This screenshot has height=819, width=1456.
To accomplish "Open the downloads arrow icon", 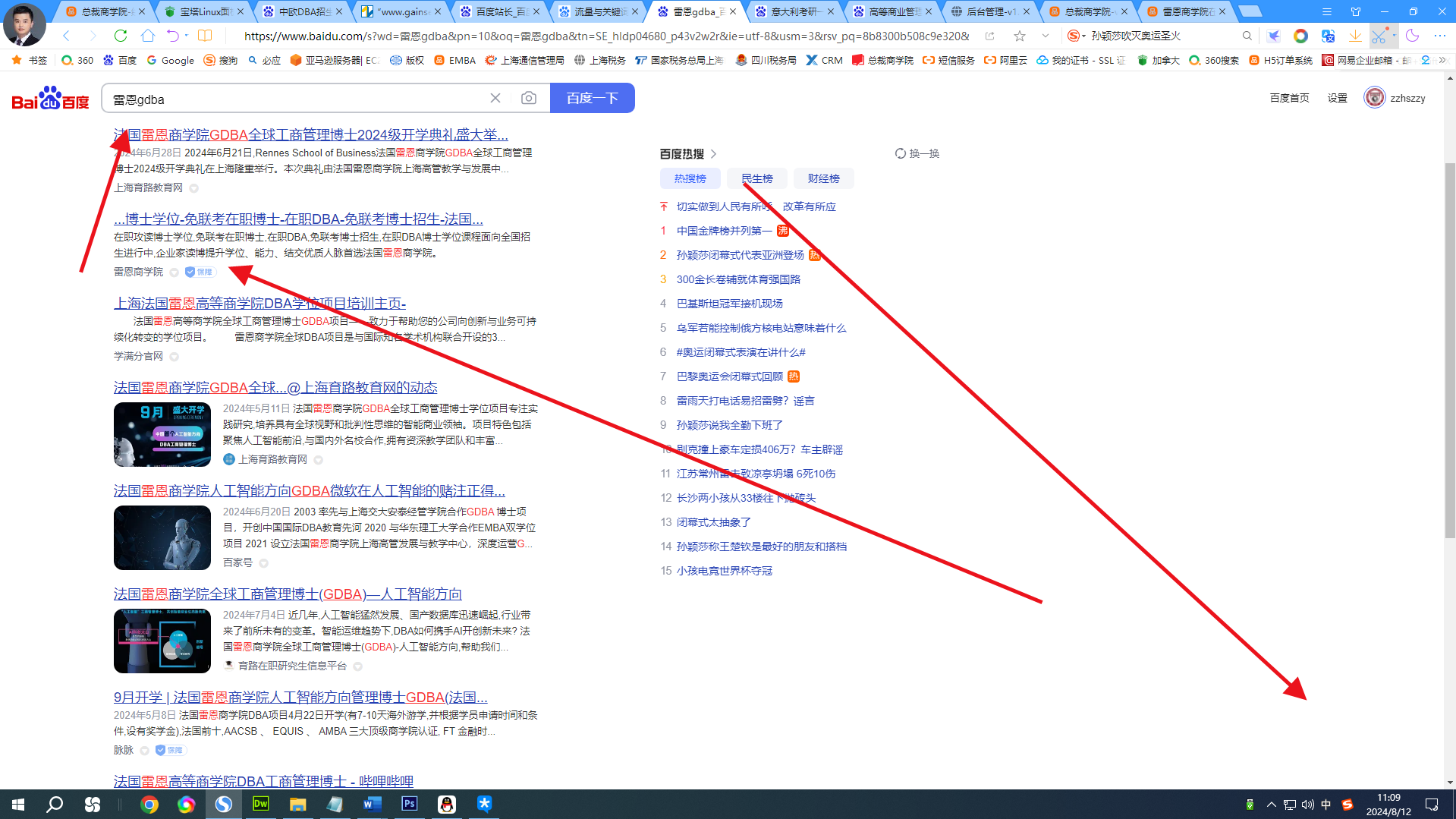I will [x=1355, y=36].
